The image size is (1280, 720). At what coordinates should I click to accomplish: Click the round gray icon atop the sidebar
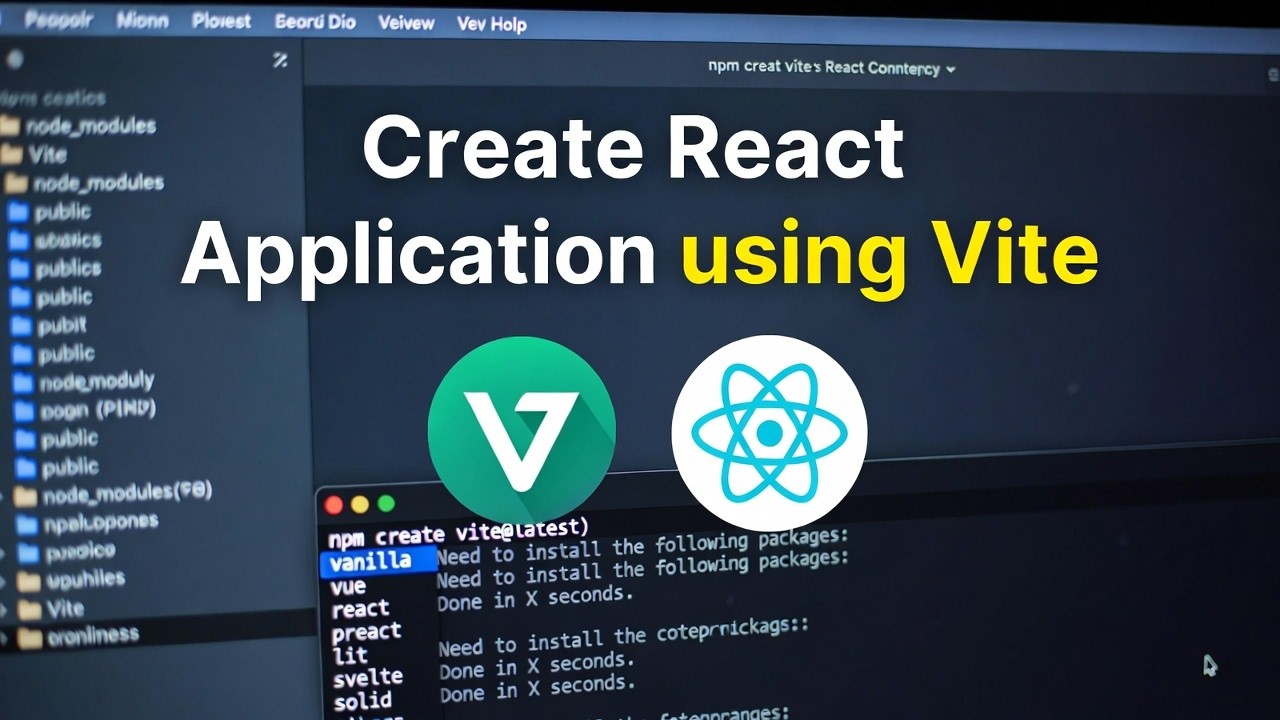click(14, 59)
